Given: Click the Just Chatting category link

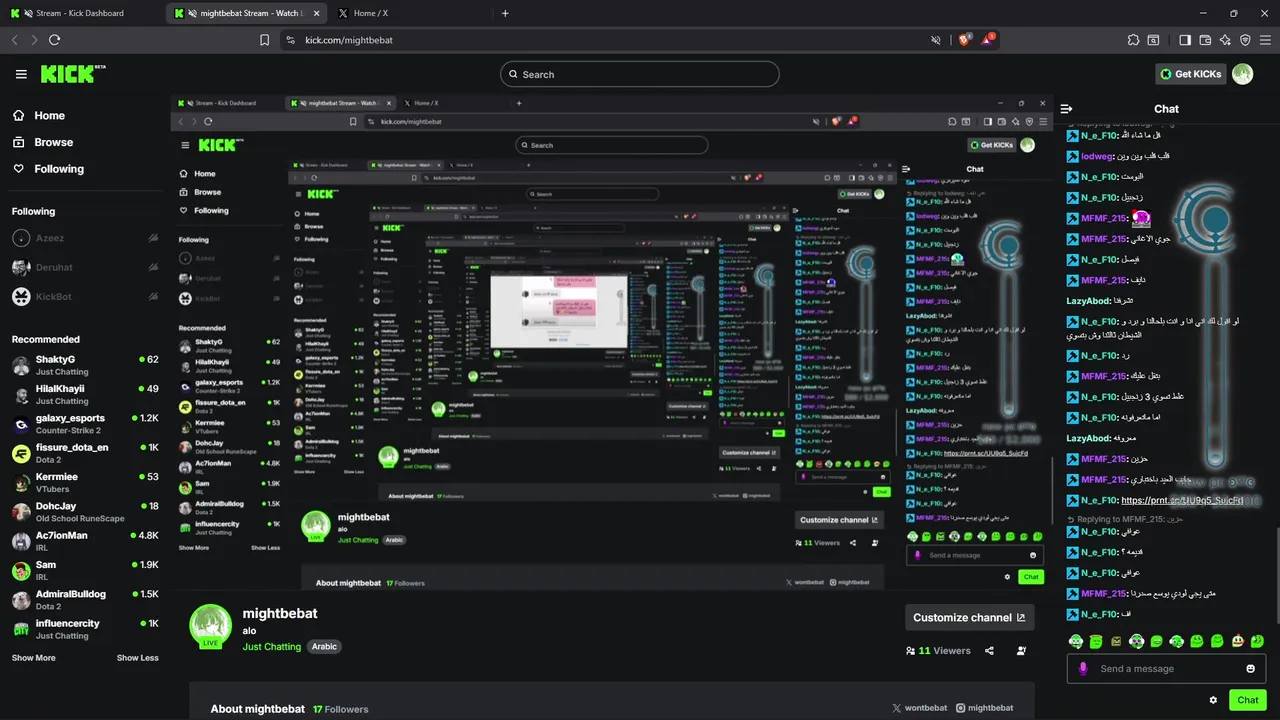Looking at the screenshot, I should pos(272,647).
